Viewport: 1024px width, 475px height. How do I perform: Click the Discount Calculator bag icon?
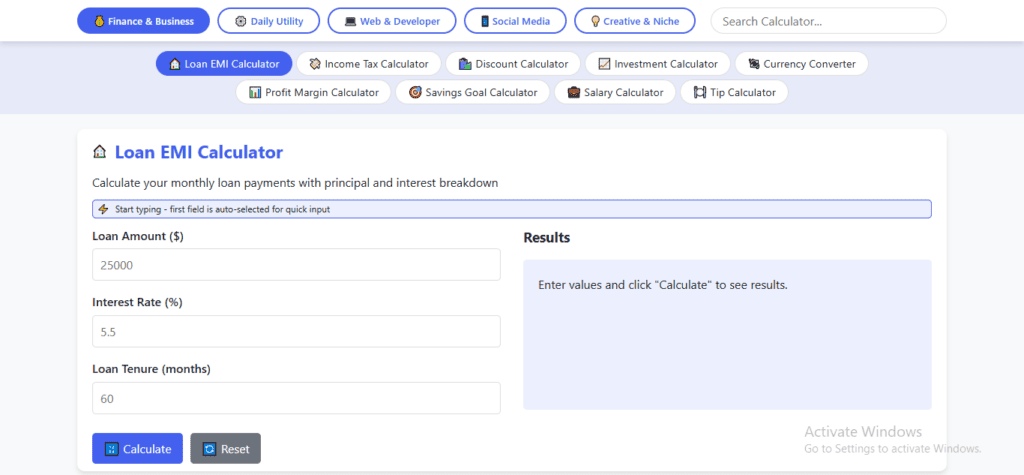click(465, 64)
